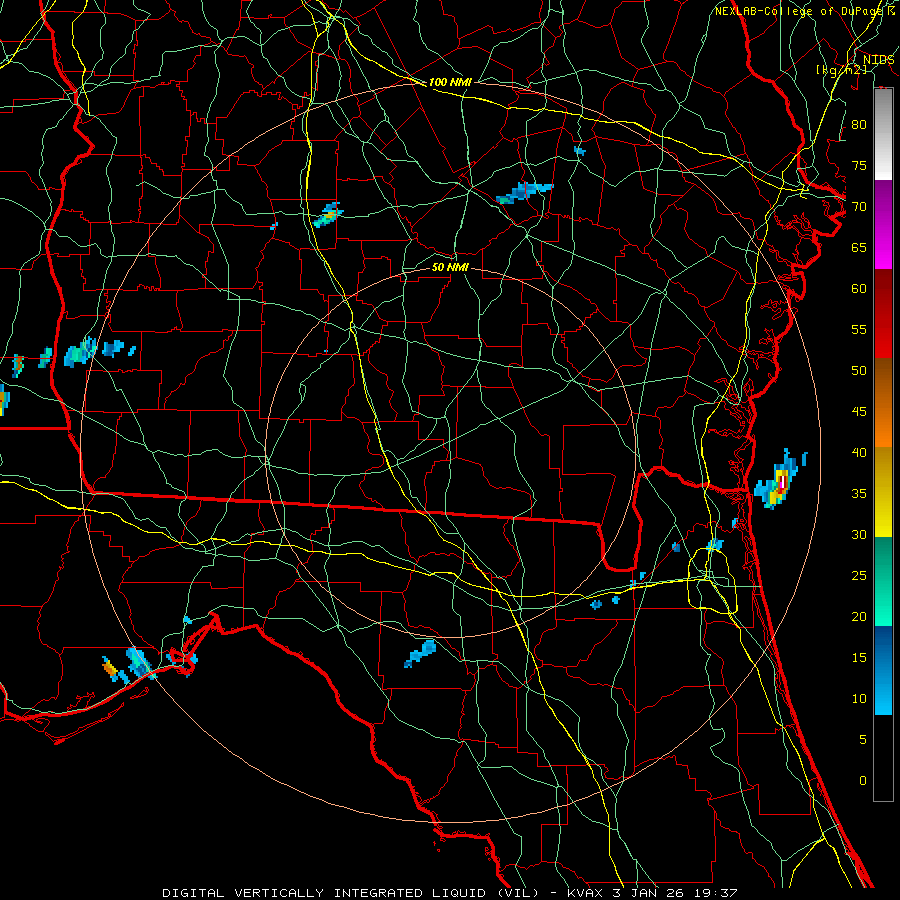Select legend value 60 on the VIL scale
Image resolution: width=900 pixels, height=900 pixels.
click(859, 289)
